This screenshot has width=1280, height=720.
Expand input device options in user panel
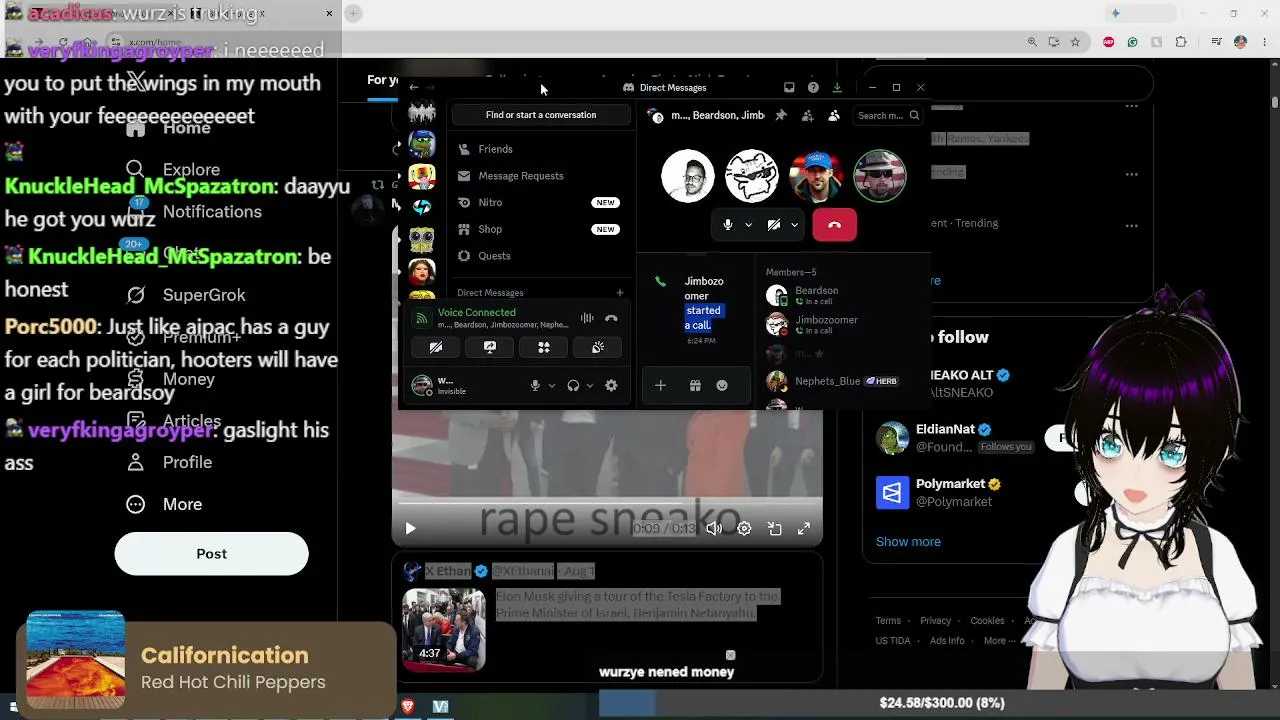[x=551, y=385]
